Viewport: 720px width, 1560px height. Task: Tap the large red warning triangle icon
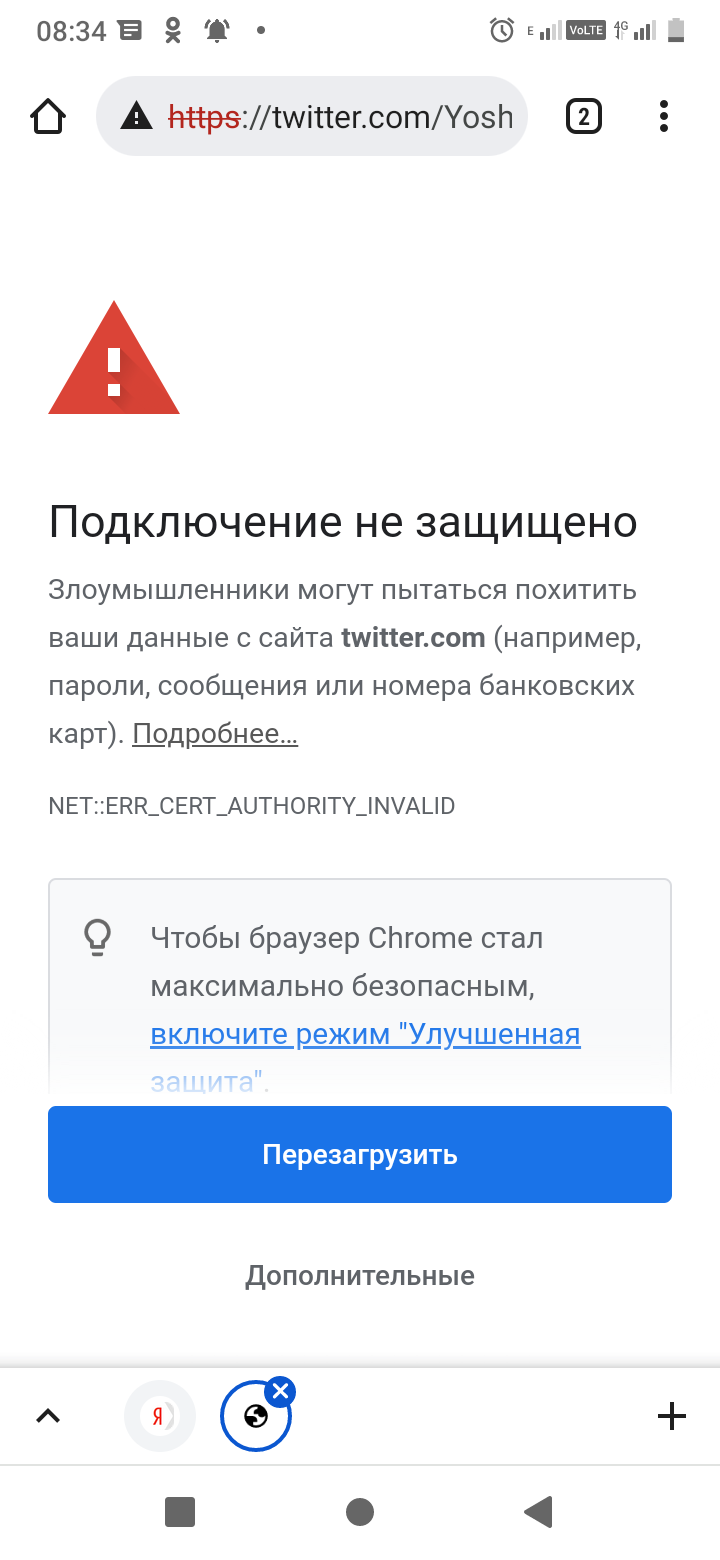114,358
